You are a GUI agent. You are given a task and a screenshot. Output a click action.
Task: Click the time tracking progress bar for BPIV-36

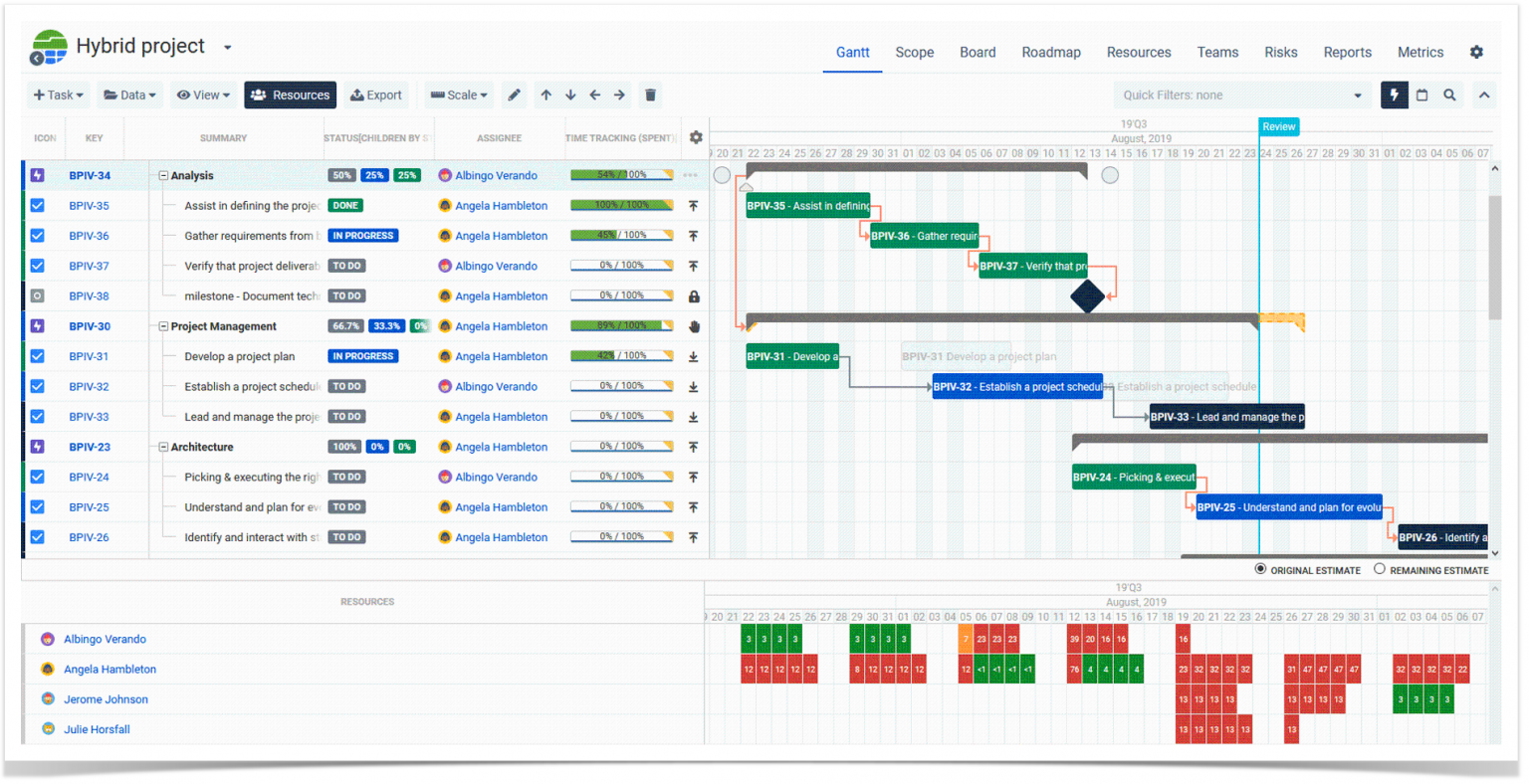pos(622,236)
